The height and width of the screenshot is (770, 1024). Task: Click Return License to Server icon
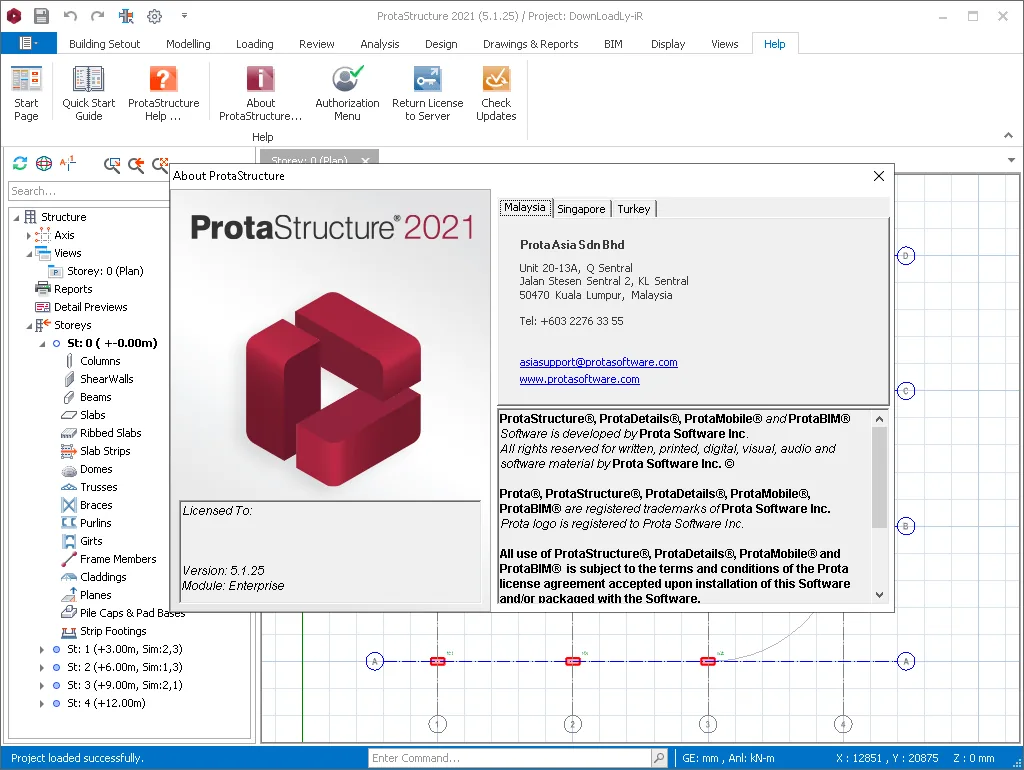(428, 79)
